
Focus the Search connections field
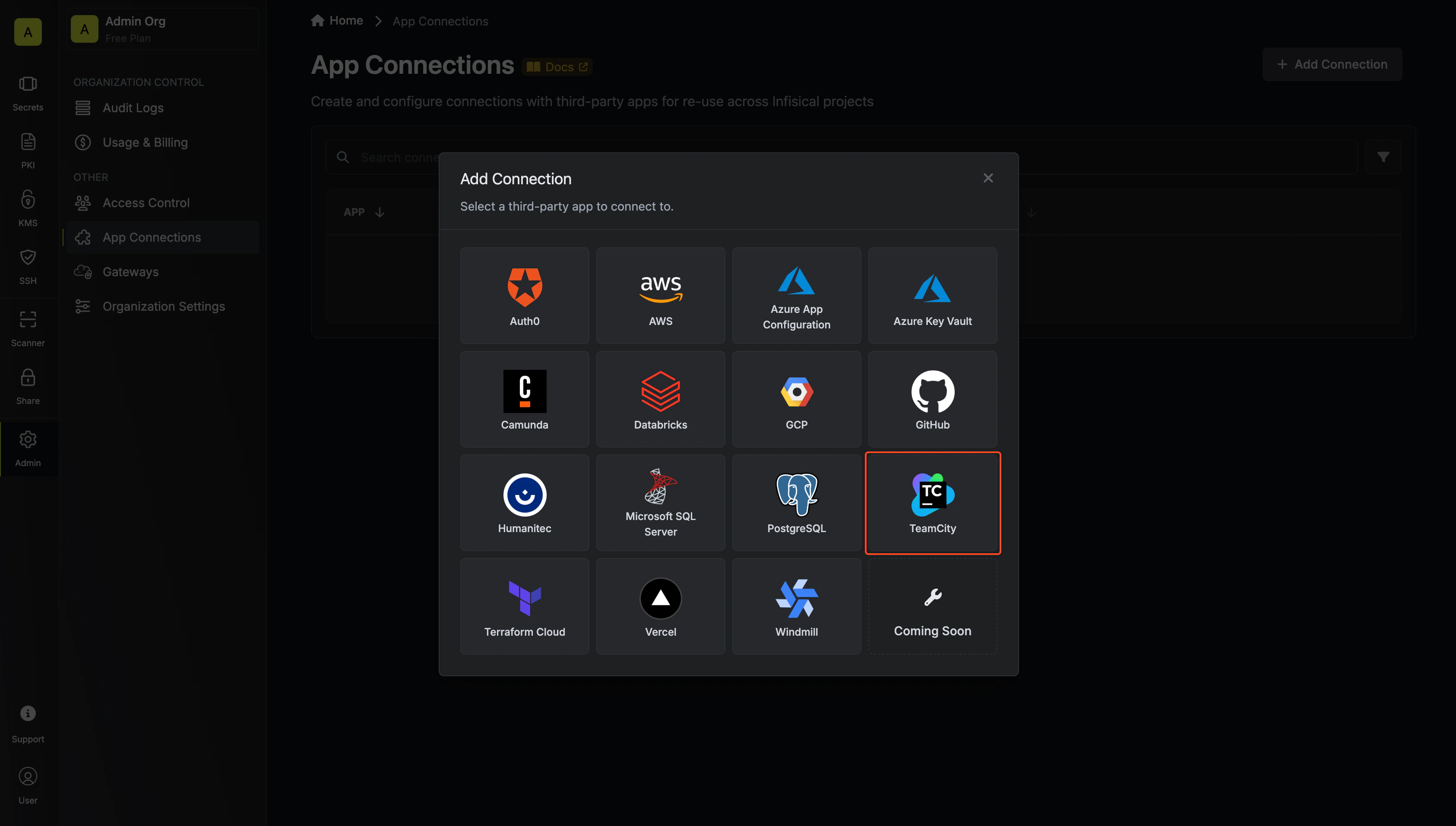pos(841,157)
